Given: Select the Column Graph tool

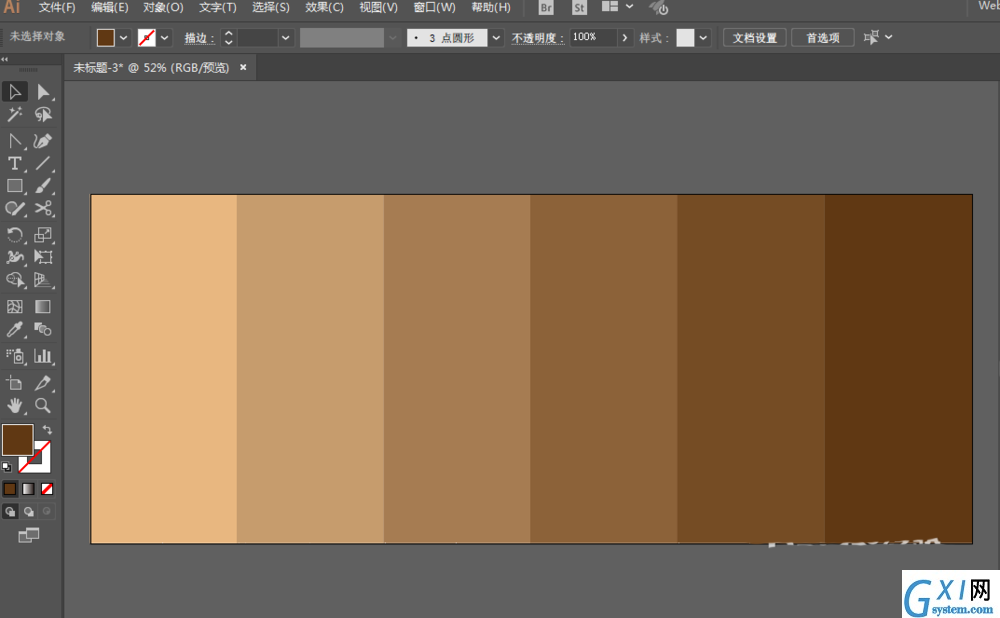Looking at the screenshot, I should click(43, 356).
